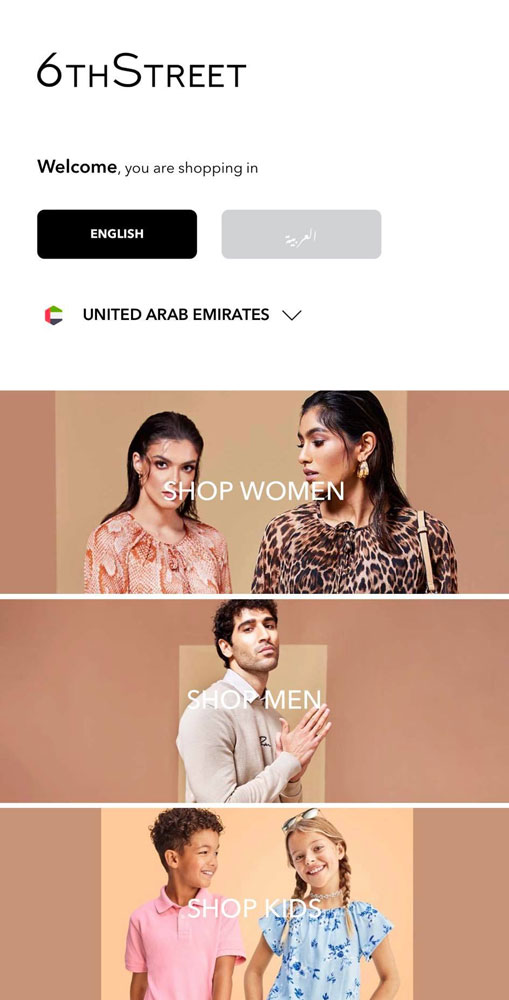Expand the country chevron arrow

pos(291,315)
